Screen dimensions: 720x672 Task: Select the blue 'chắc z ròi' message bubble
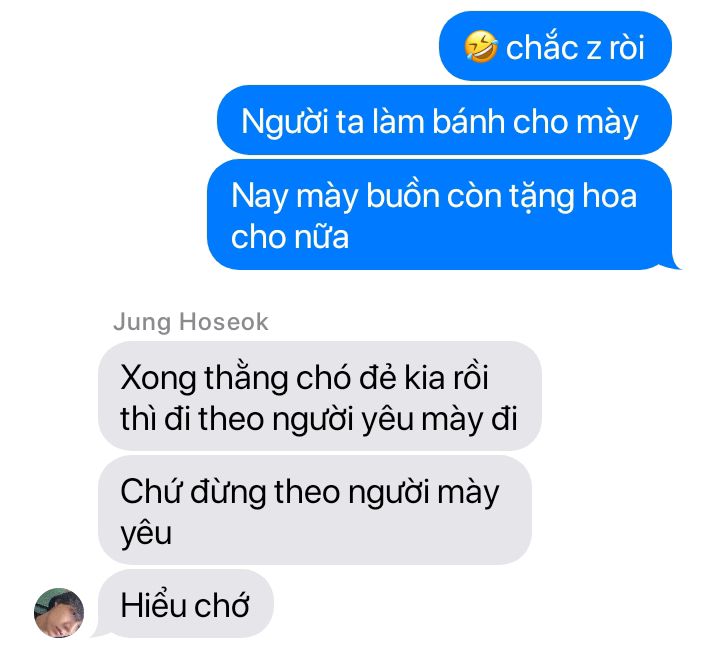tap(556, 46)
